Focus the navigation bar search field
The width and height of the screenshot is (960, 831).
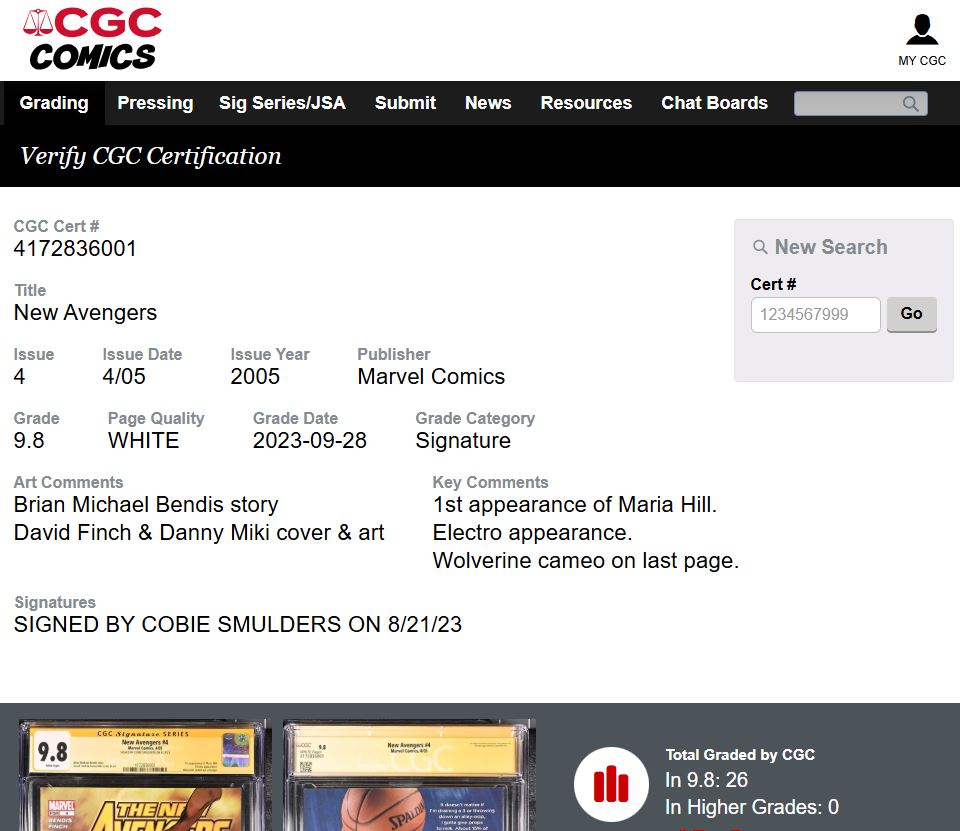click(x=860, y=103)
